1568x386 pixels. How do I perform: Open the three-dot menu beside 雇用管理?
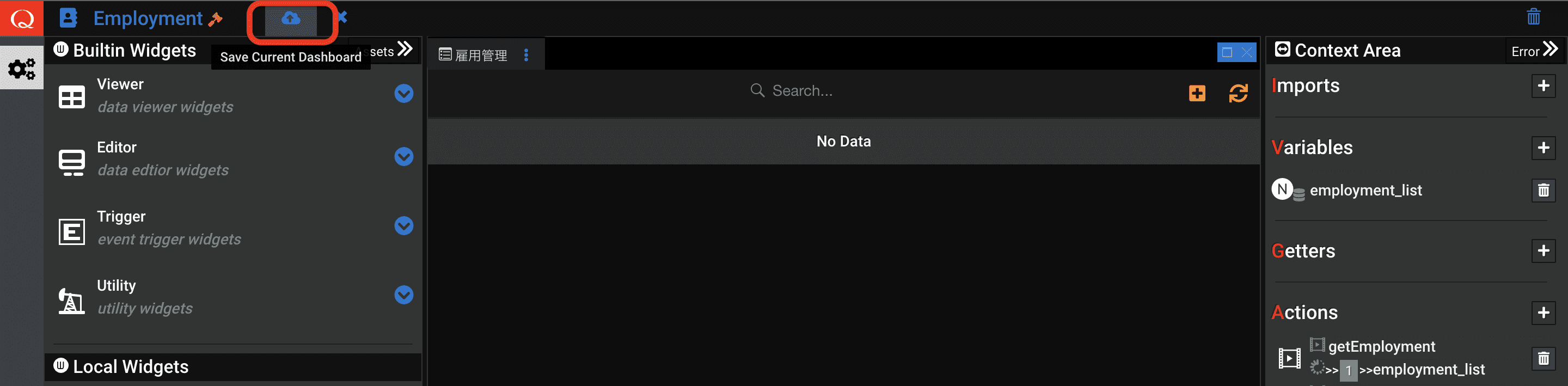point(526,56)
